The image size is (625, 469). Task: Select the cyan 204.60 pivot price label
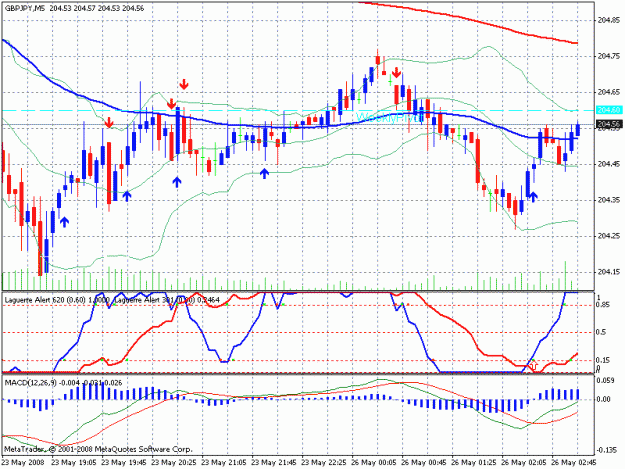(x=609, y=110)
